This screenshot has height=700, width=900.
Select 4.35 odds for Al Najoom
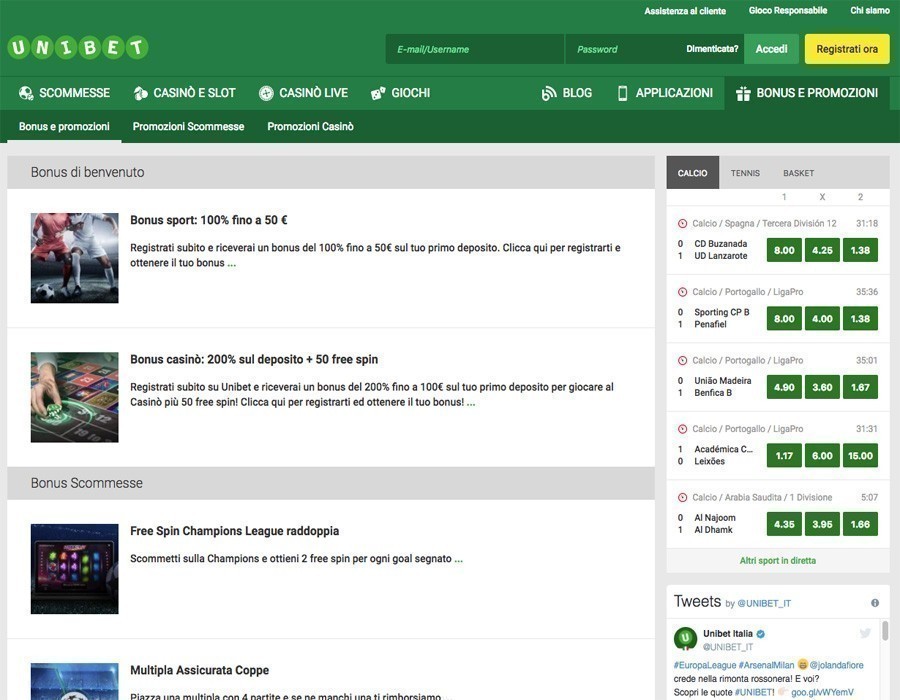point(784,524)
